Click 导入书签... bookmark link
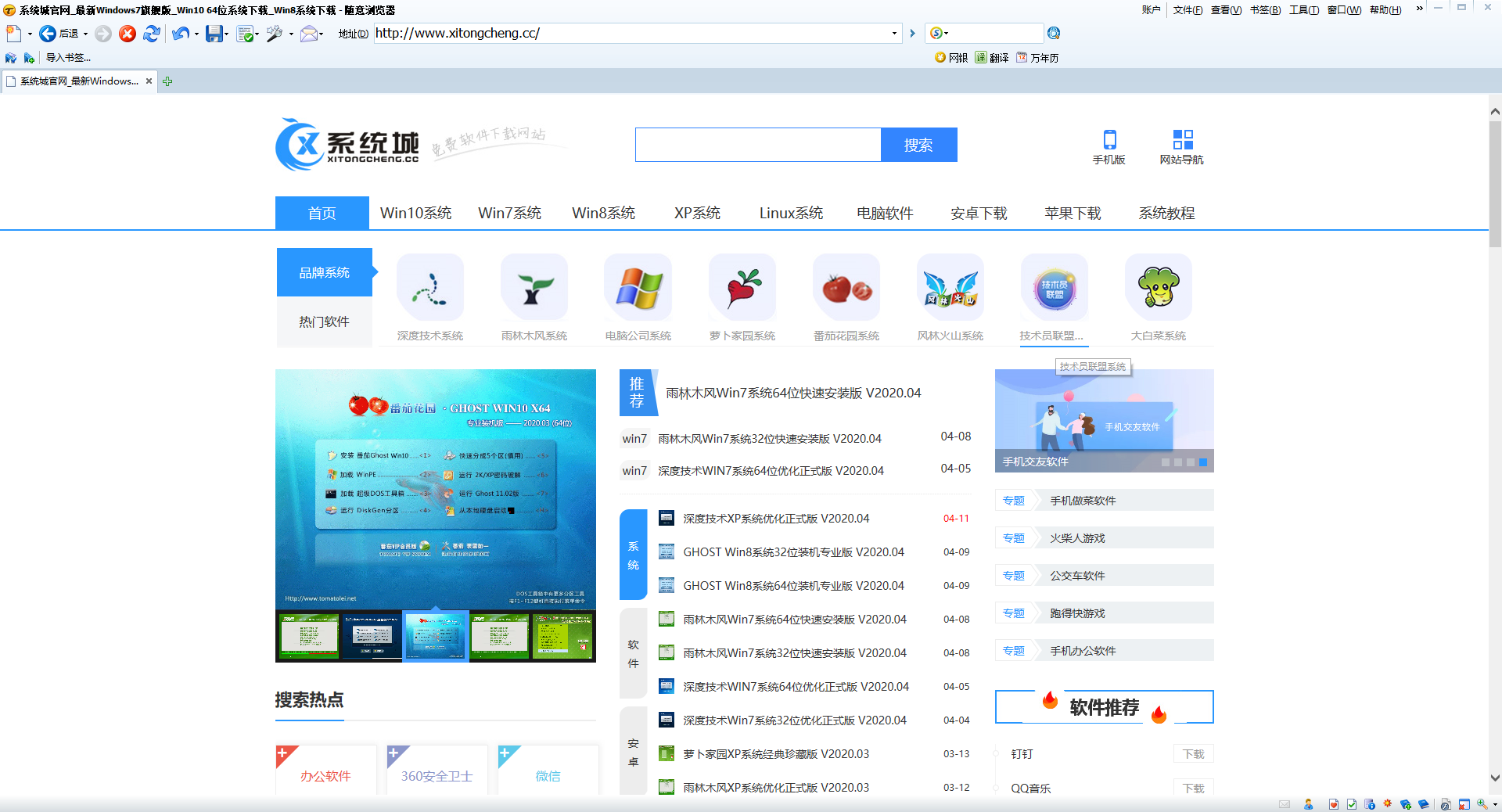Screen dimensions: 1502x812 pos(68,58)
